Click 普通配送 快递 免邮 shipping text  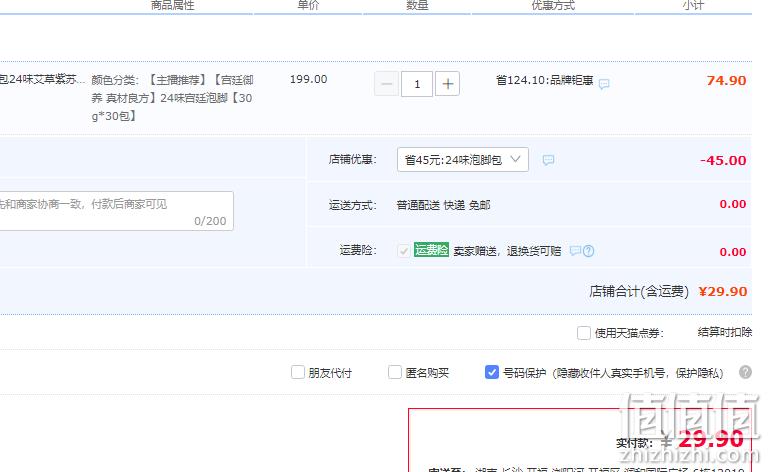point(443,205)
